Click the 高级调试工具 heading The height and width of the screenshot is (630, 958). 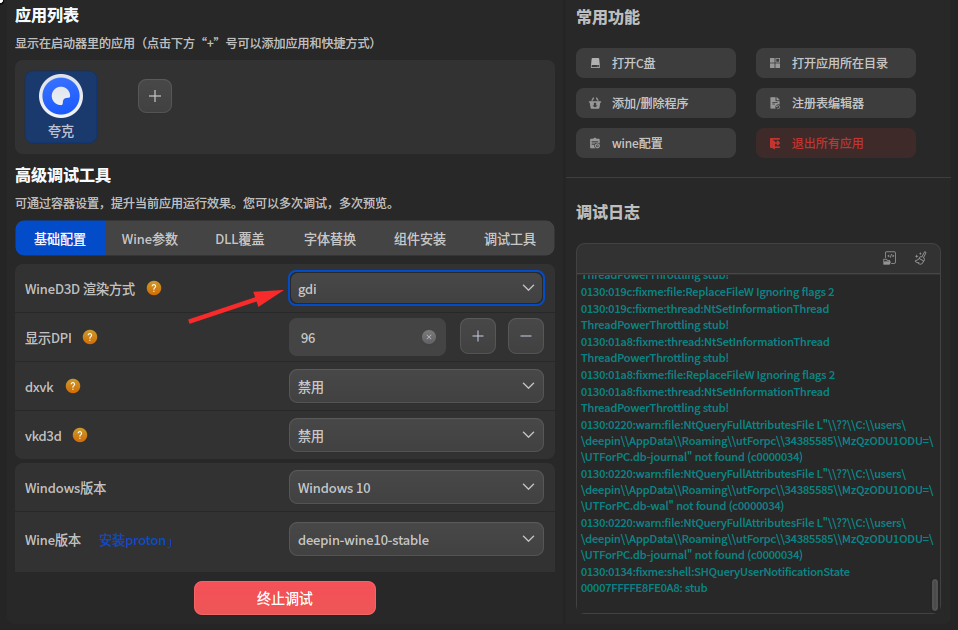[63, 175]
